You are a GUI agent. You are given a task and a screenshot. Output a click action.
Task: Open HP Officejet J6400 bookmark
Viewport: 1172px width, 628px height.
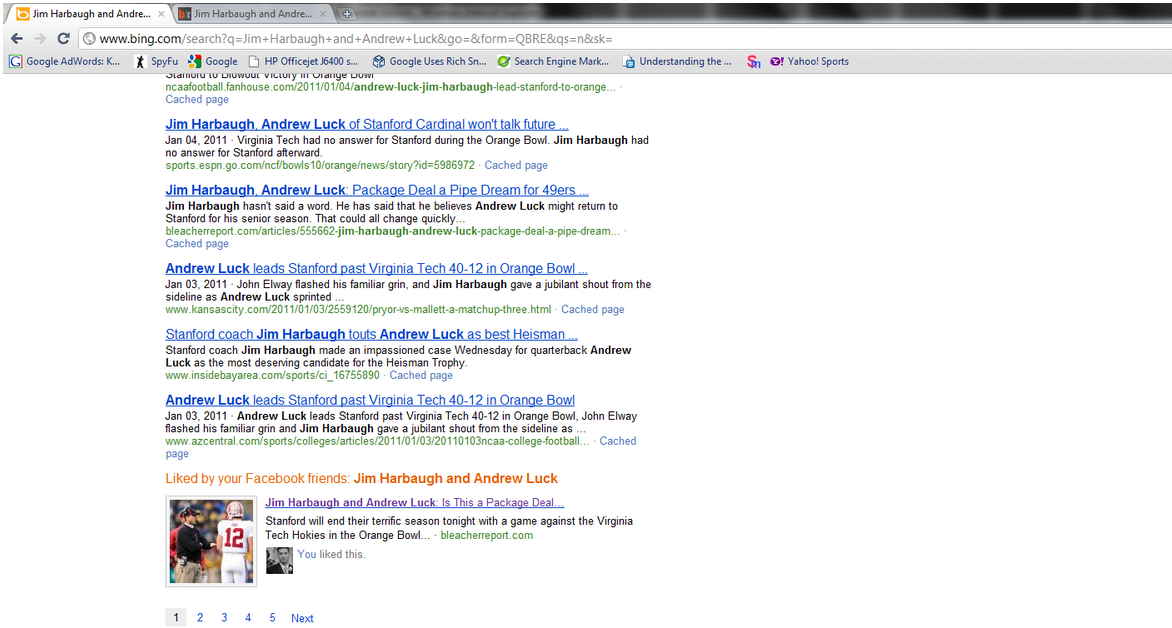(x=304, y=61)
